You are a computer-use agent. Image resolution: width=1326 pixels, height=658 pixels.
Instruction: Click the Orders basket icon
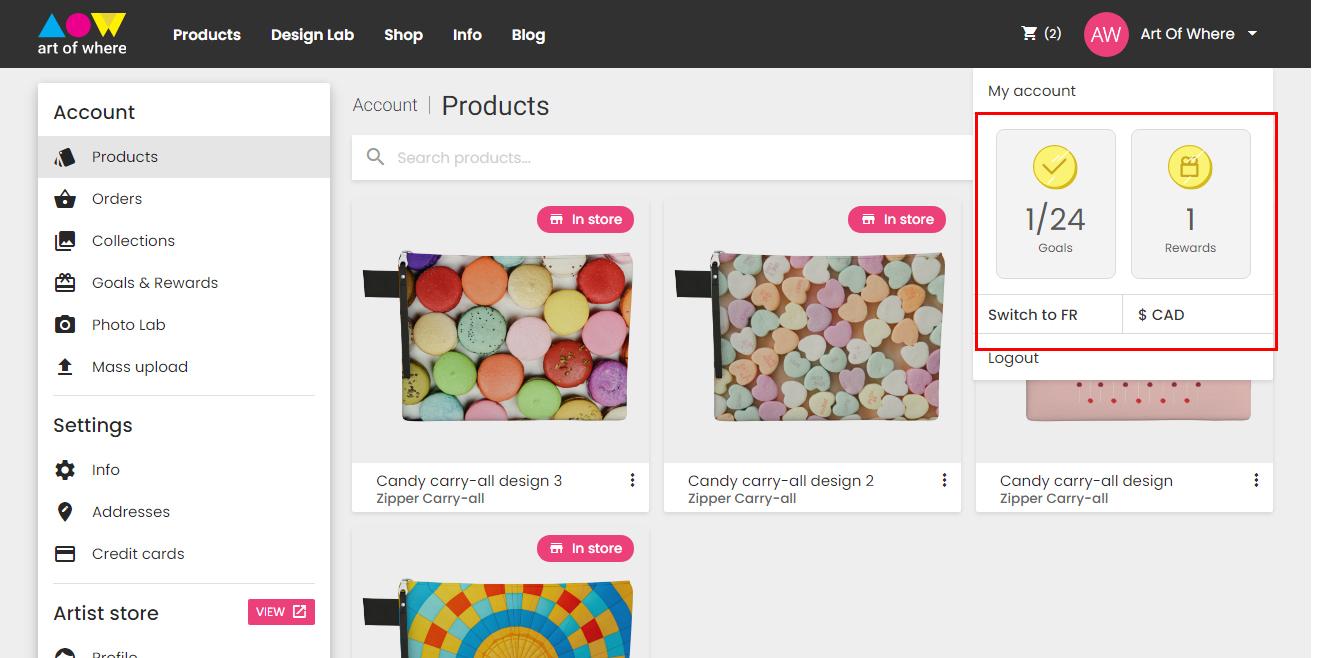click(65, 199)
